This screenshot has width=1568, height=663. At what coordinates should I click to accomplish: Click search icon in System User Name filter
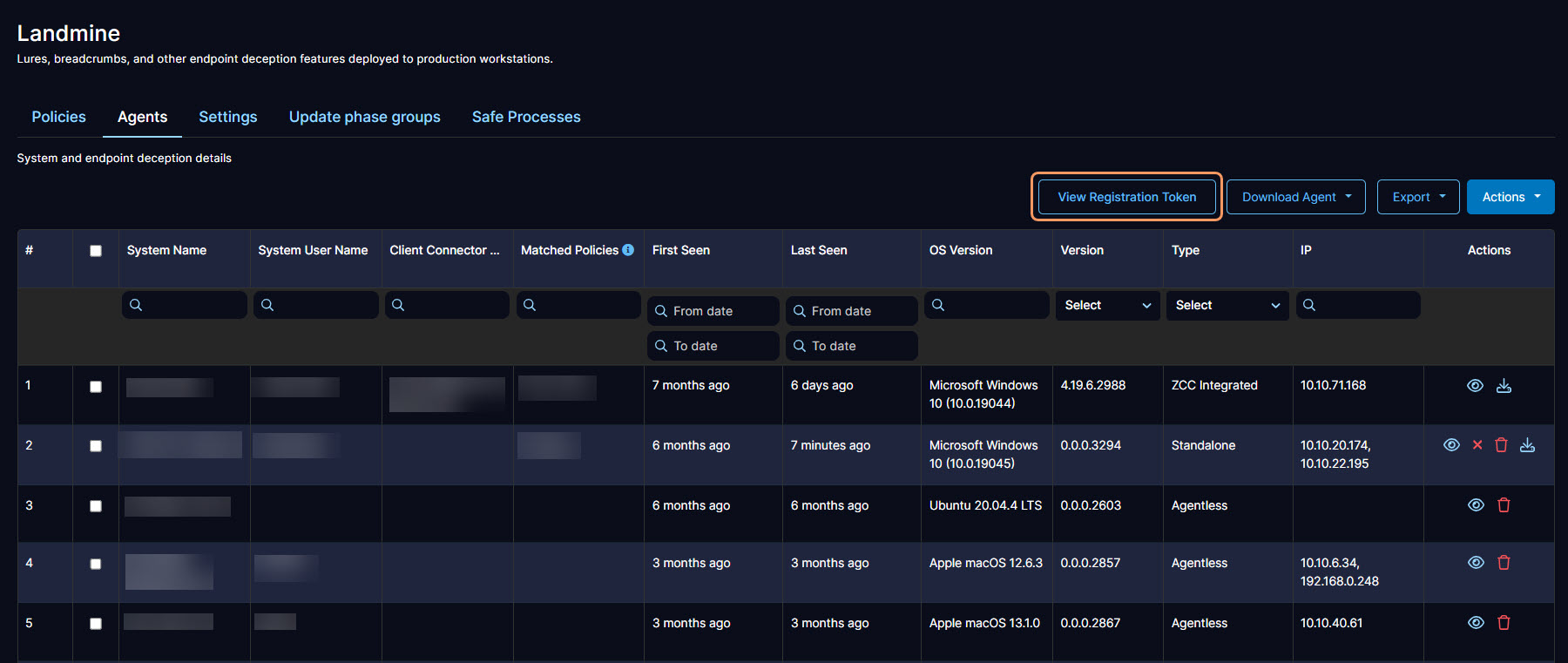pyautogui.click(x=267, y=305)
